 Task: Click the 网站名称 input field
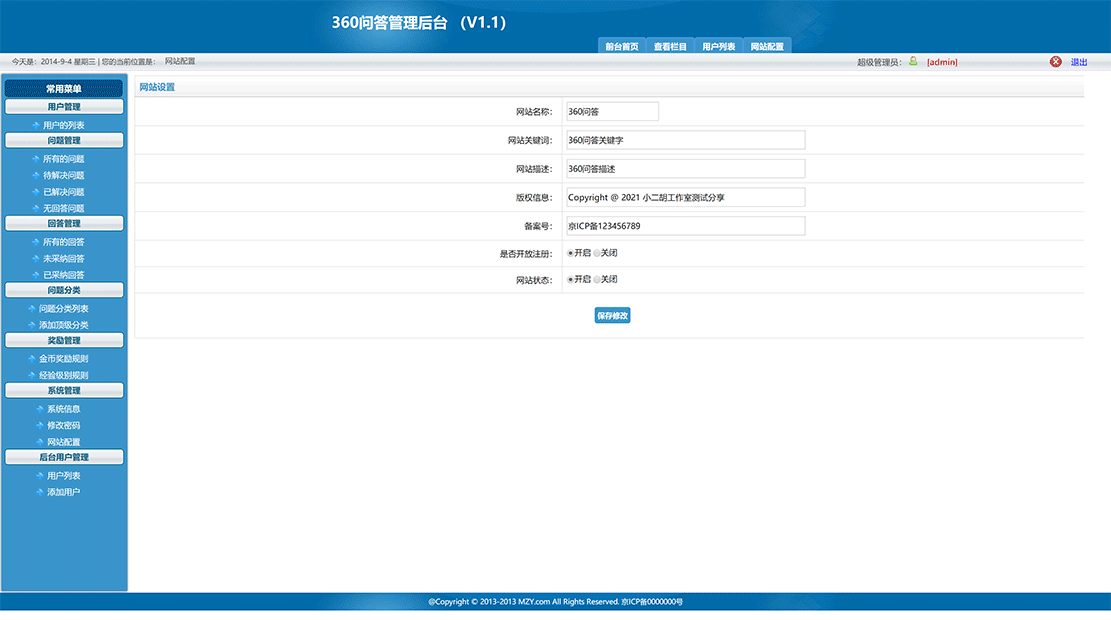point(611,111)
